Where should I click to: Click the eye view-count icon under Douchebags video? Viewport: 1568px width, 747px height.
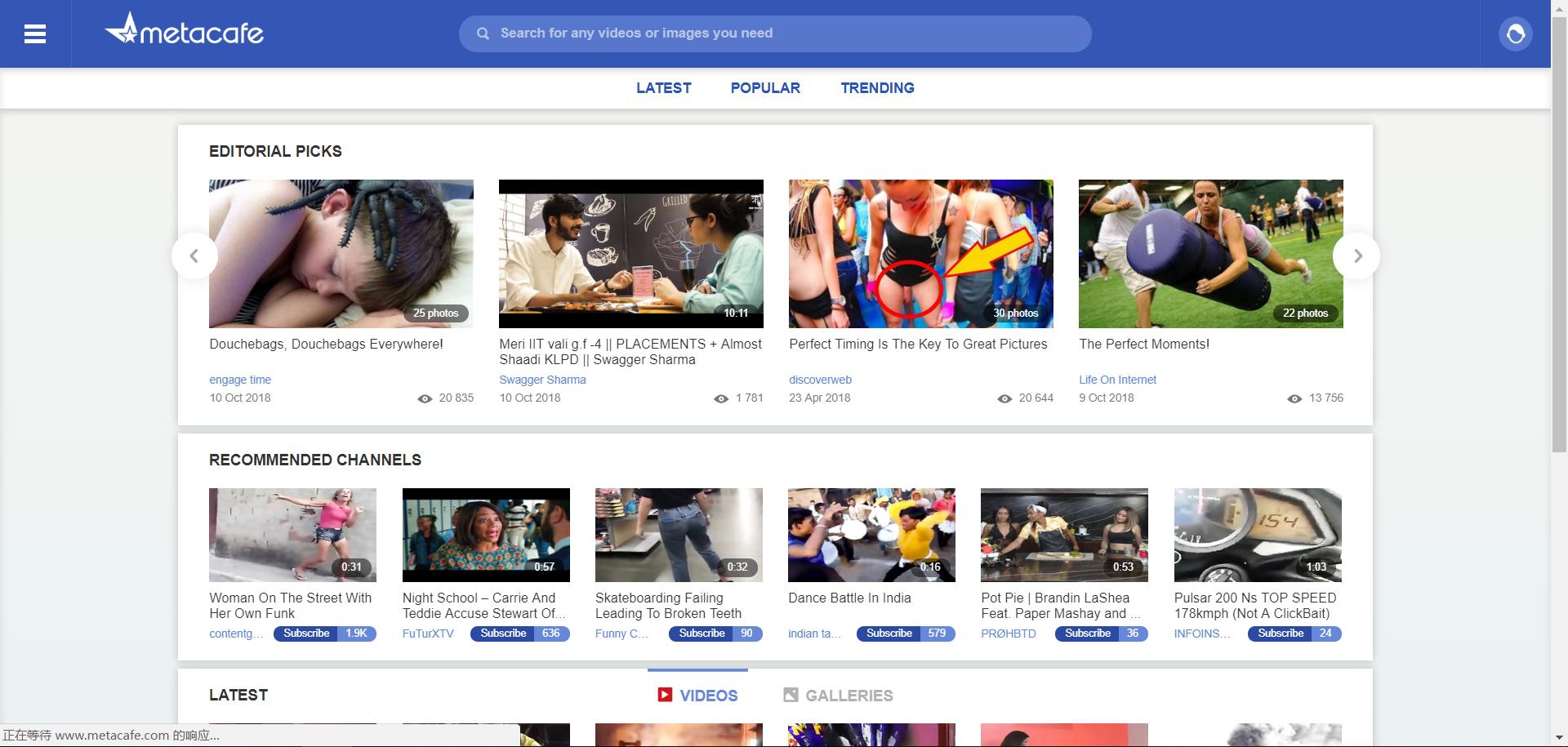click(424, 398)
